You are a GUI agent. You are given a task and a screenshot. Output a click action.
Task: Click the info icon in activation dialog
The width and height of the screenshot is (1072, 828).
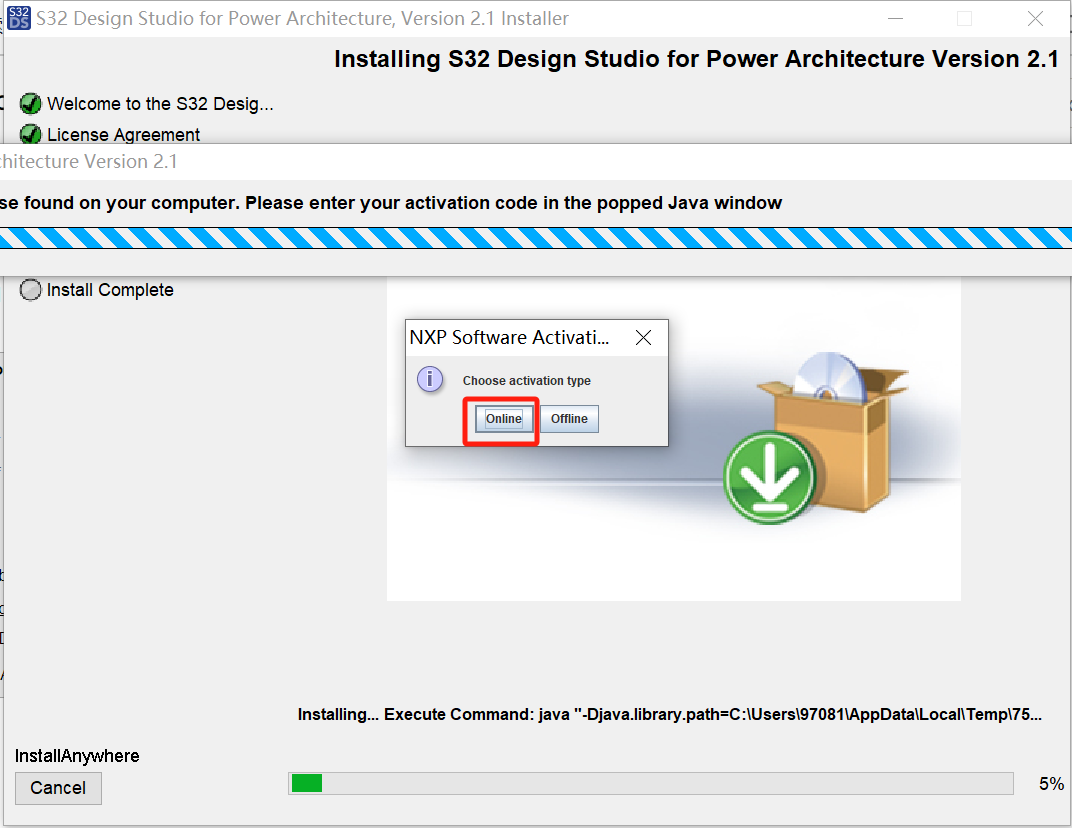(430, 378)
